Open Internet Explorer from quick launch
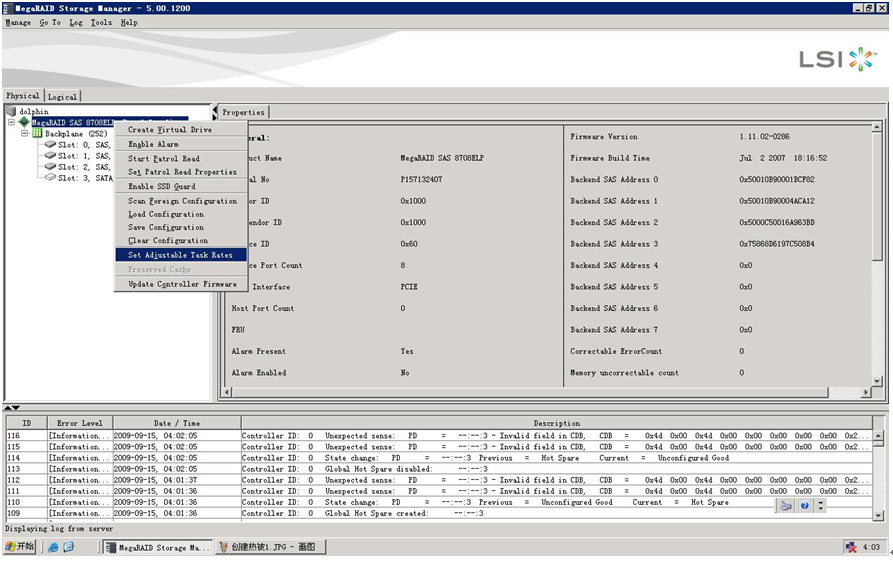This screenshot has width=893, height=561. tap(53, 547)
